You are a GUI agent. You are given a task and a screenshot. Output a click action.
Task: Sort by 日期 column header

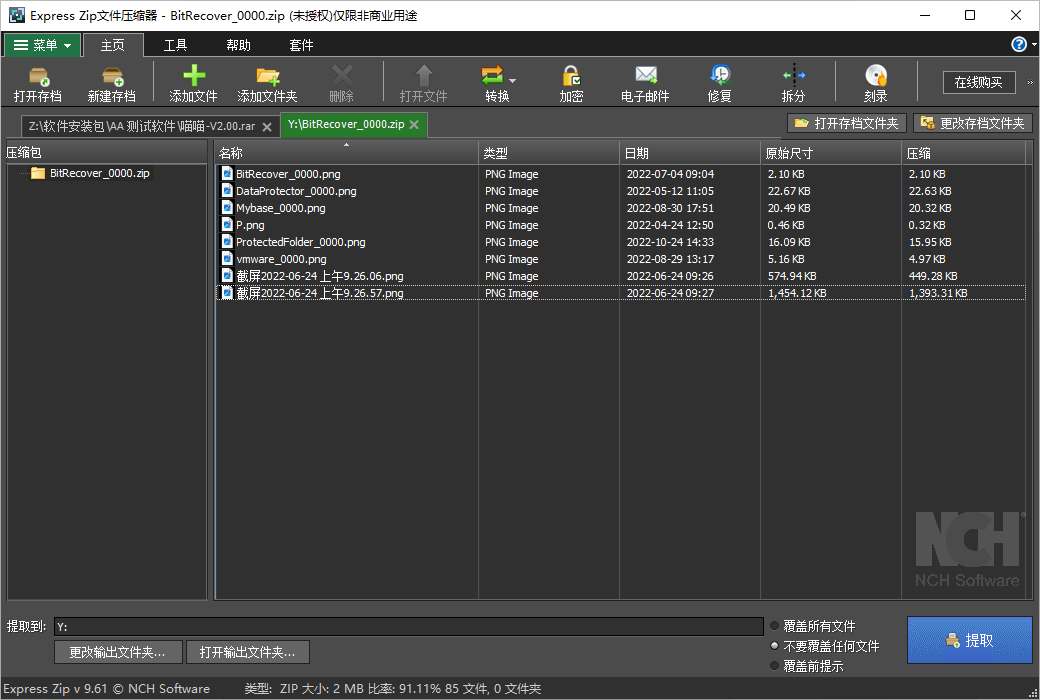click(x=690, y=153)
